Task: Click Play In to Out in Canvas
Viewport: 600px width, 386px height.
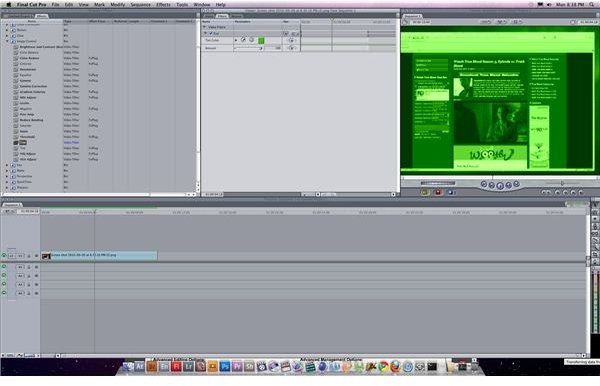Action: [x=492, y=185]
